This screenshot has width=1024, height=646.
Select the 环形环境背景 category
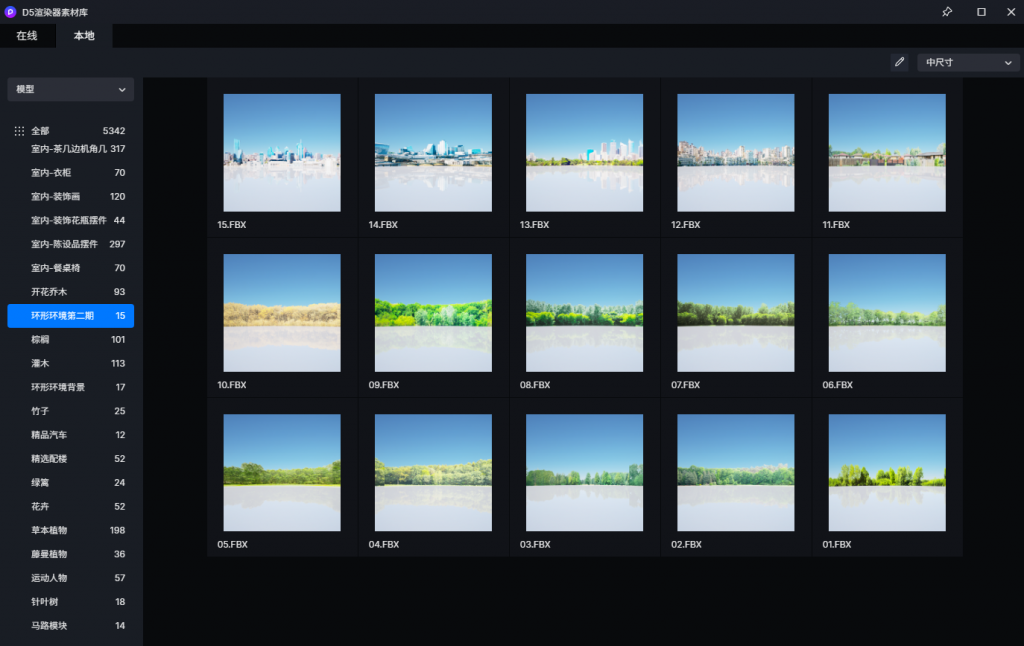[x=71, y=387]
